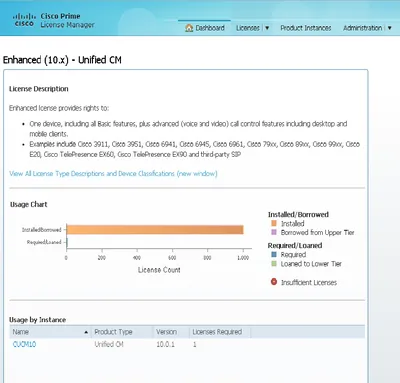Viewport: 400px width, 383px height.
Task: Click the Installed orange legend swatch
Action: (x=274, y=223)
